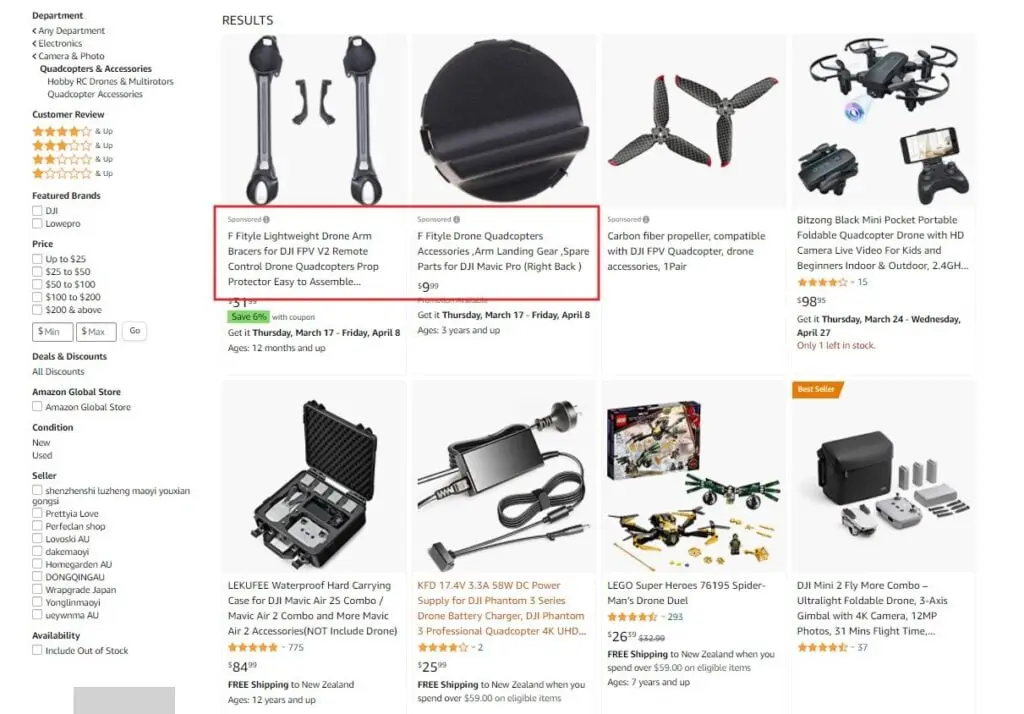This screenshot has height=714, width=1024.
Task: Check the DJI brand checkbox
Action: (37, 210)
